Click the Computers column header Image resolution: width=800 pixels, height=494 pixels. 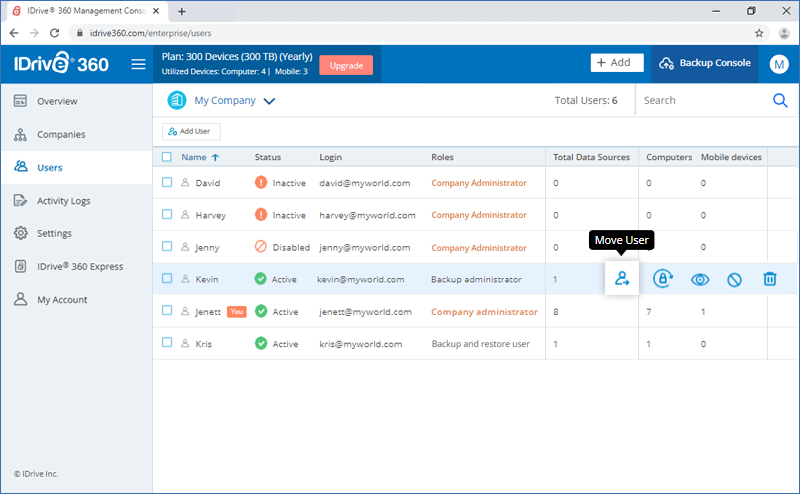click(x=669, y=157)
